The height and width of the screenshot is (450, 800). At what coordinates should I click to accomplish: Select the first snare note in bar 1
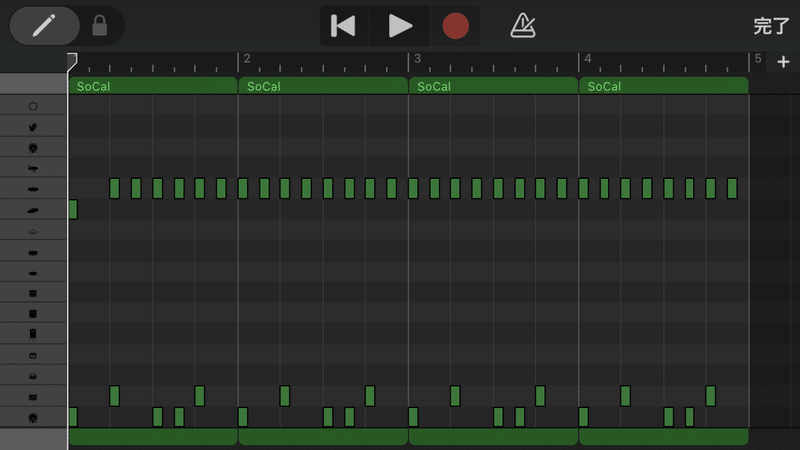[114, 396]
